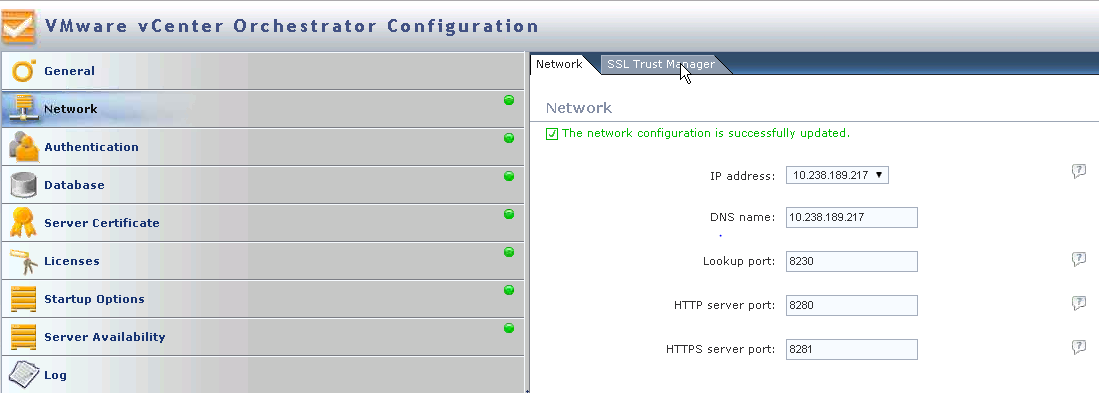
Task: Click the Database cylinder icon
Action: (x=24, y=185)
